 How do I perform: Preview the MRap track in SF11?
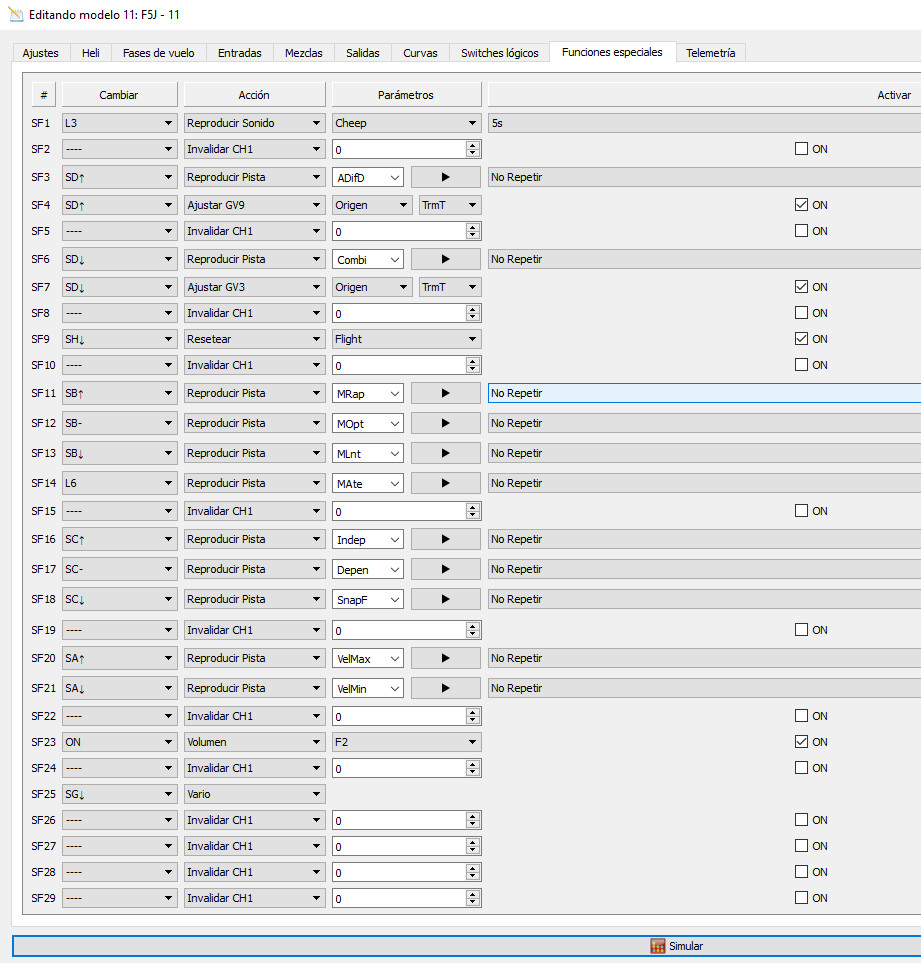445,393
